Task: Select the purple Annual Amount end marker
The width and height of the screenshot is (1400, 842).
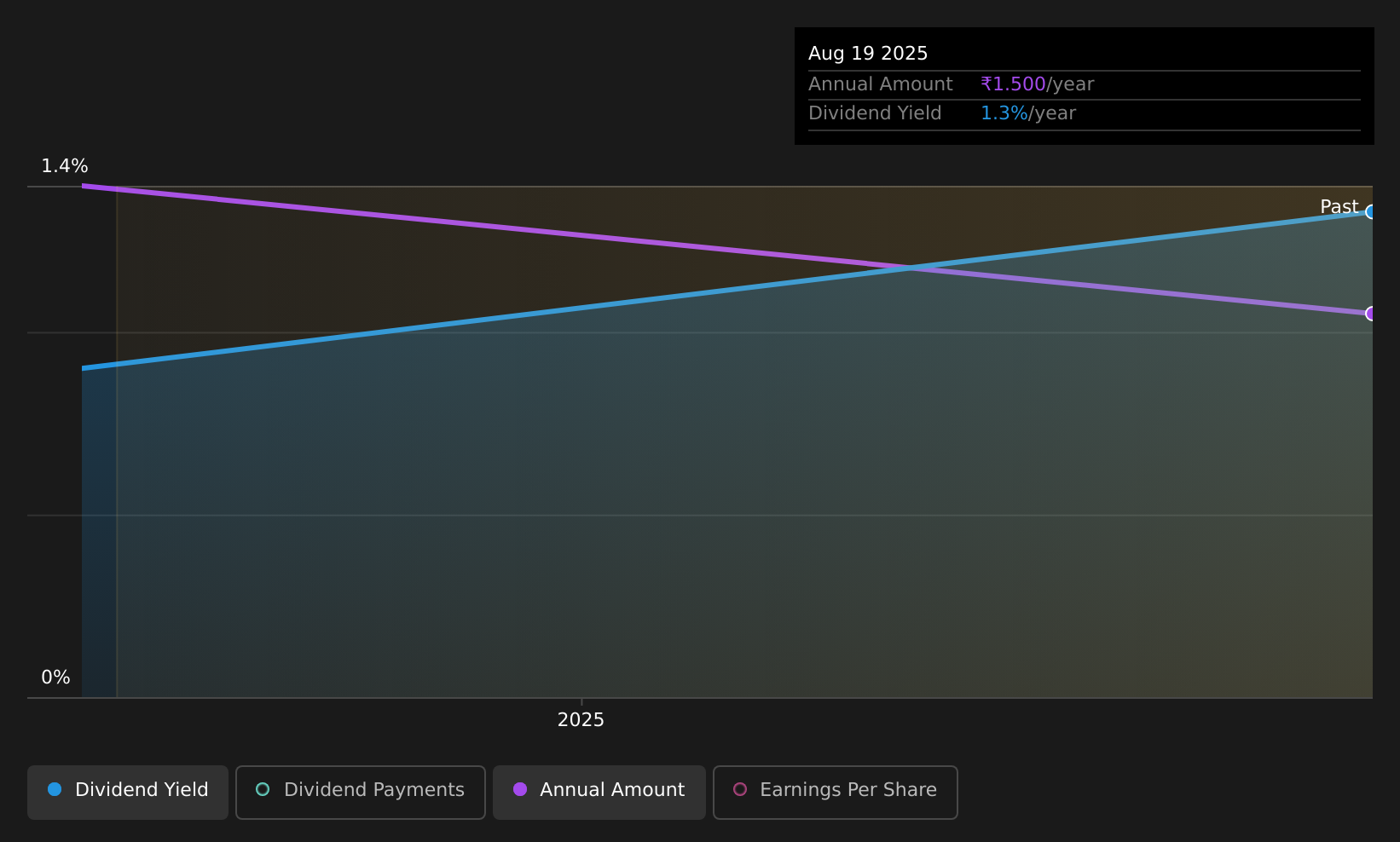Action: [1371, 314]
